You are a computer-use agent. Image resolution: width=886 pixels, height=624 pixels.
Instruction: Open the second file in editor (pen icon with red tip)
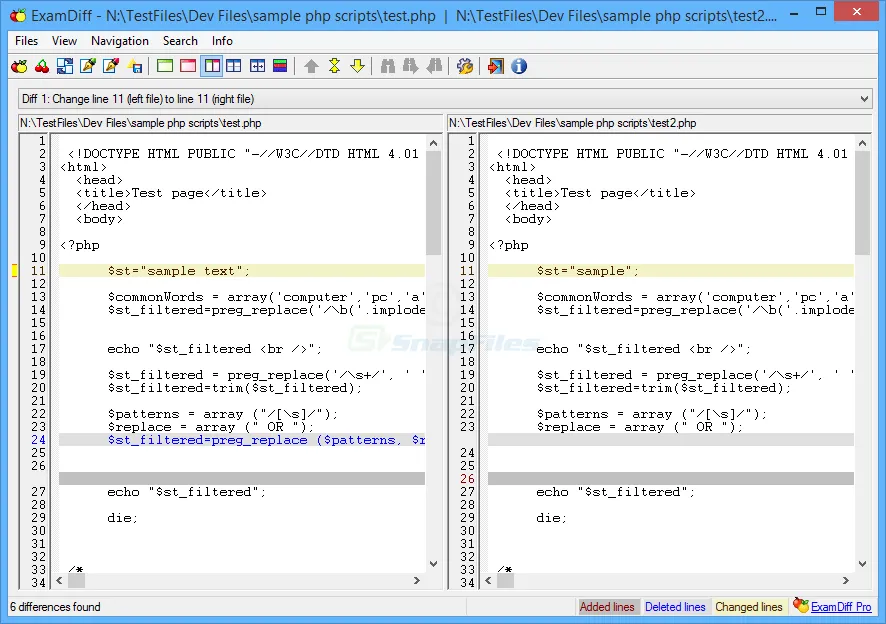pos(111,67)
